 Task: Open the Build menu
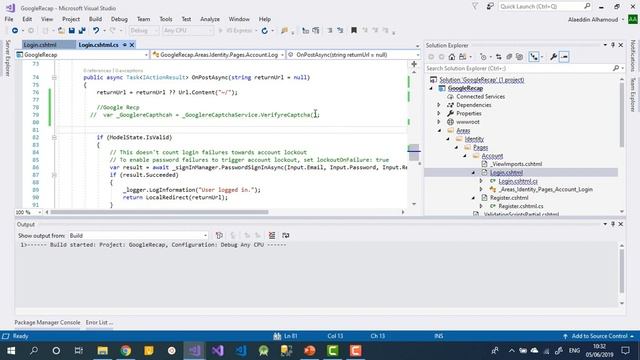point(95,19)
